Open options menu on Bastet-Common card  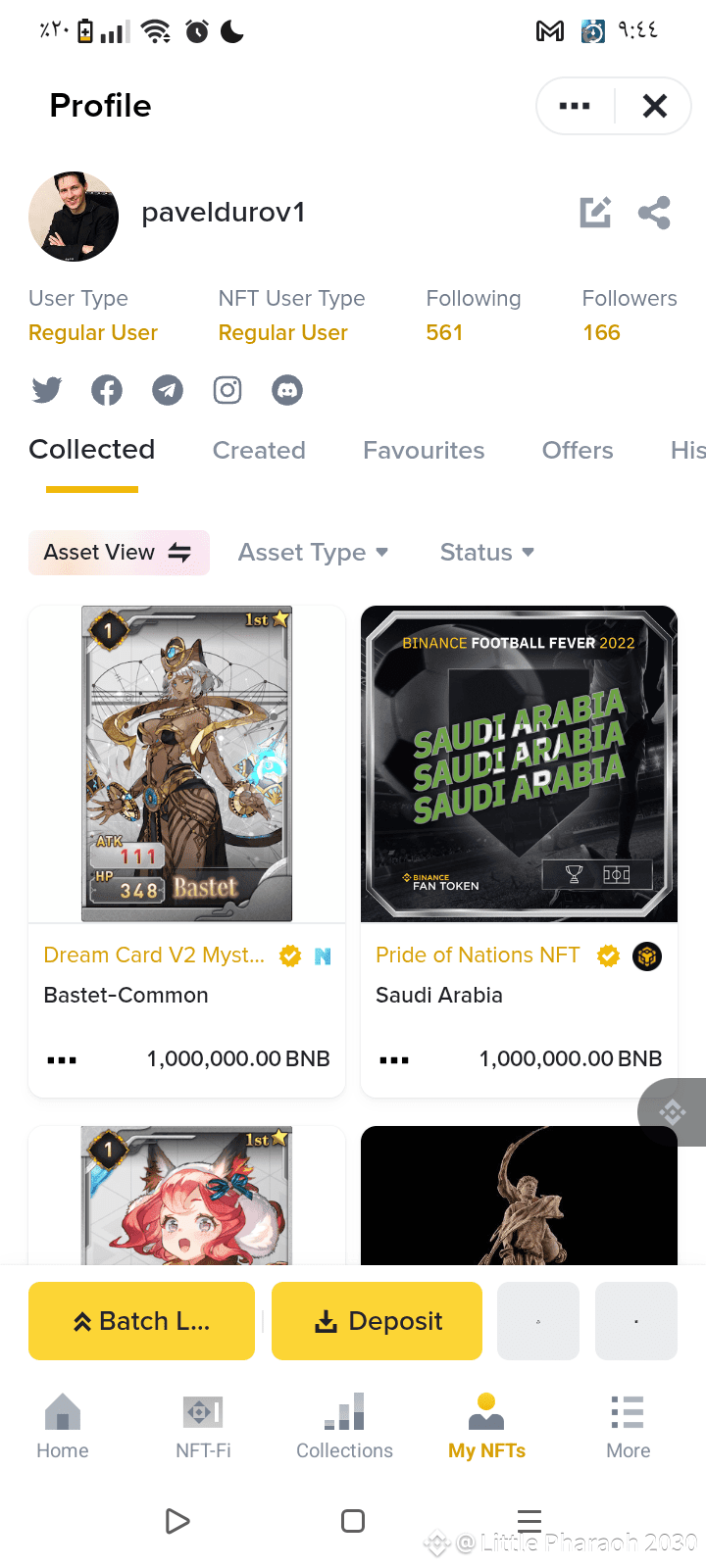pos(62,1059)
